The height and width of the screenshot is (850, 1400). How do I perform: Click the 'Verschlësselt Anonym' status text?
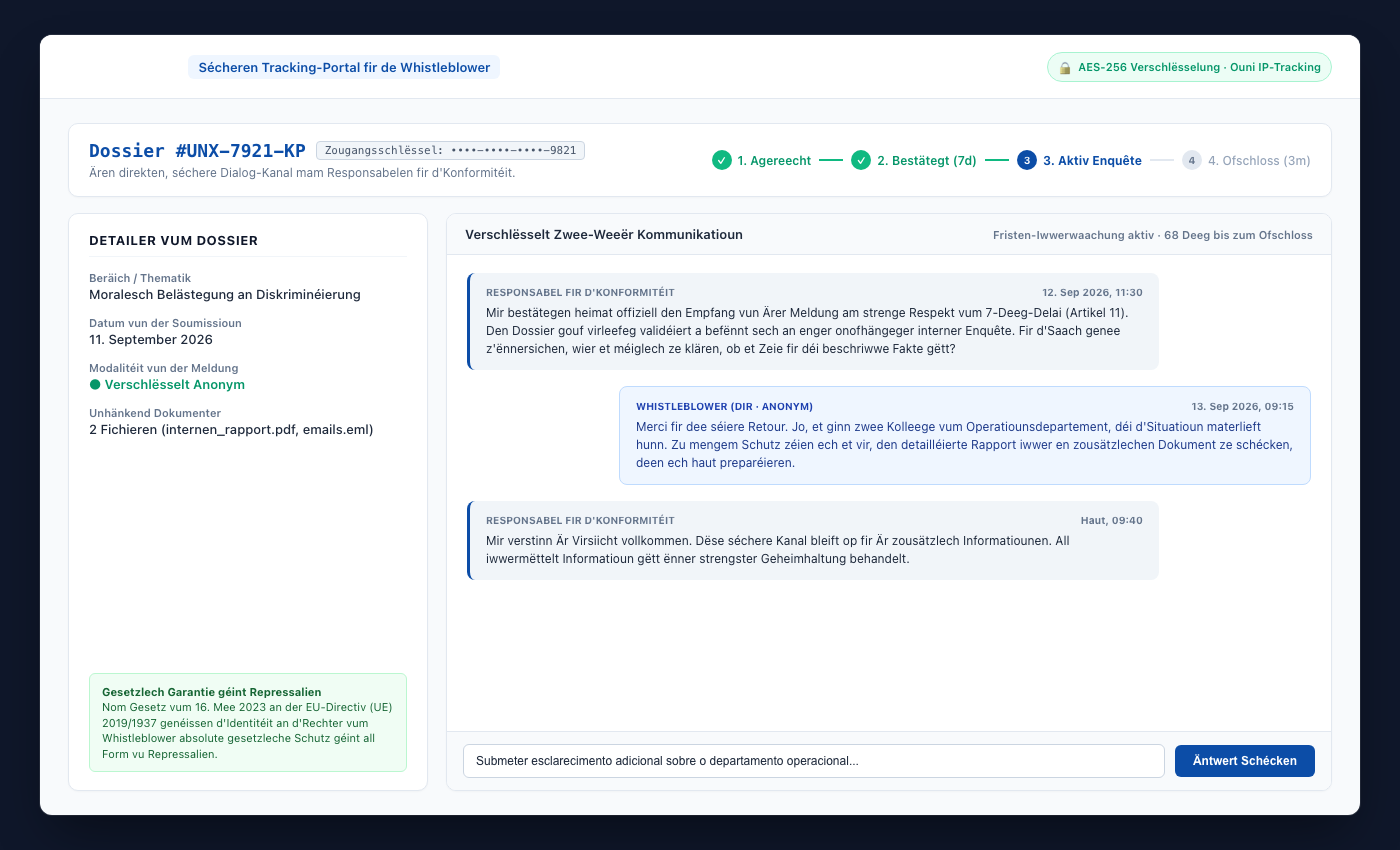click(175, 384)
